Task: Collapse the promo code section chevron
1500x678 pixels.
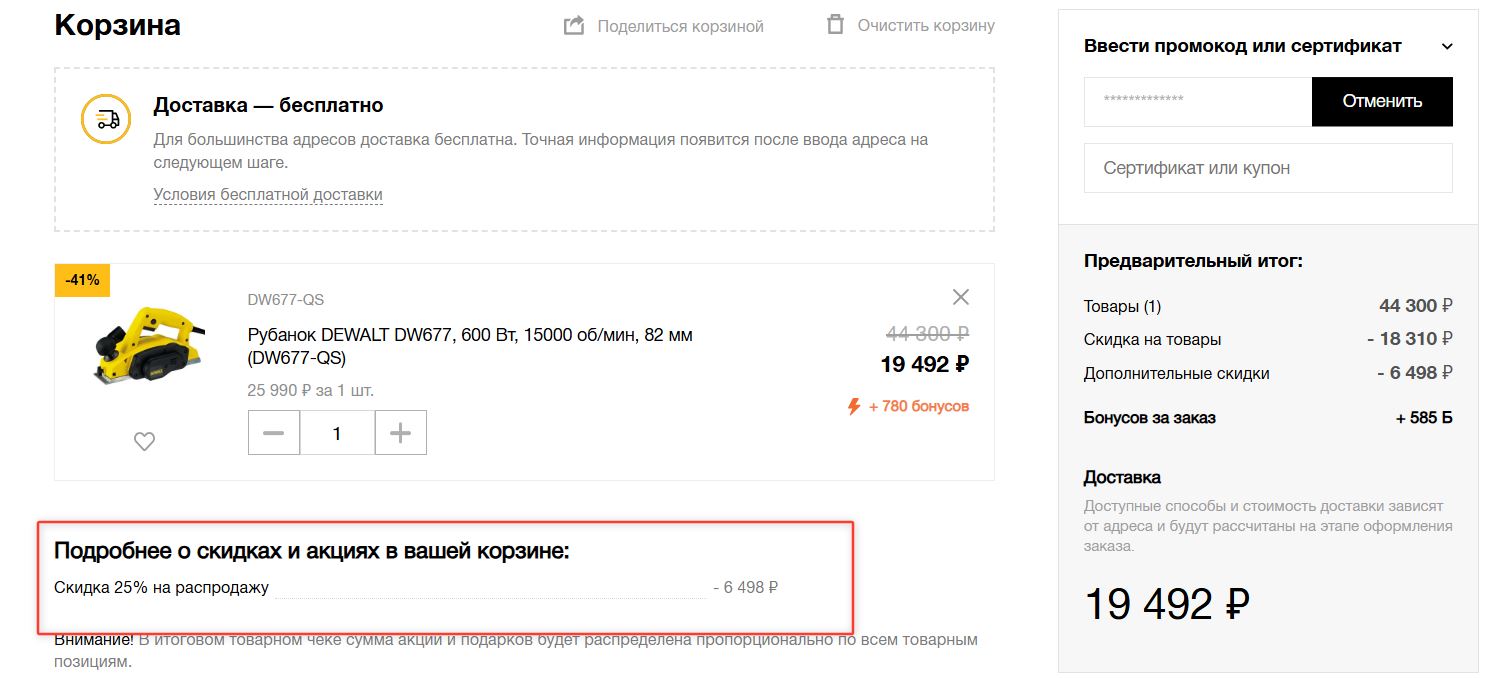Action: tap(1446, 46)
